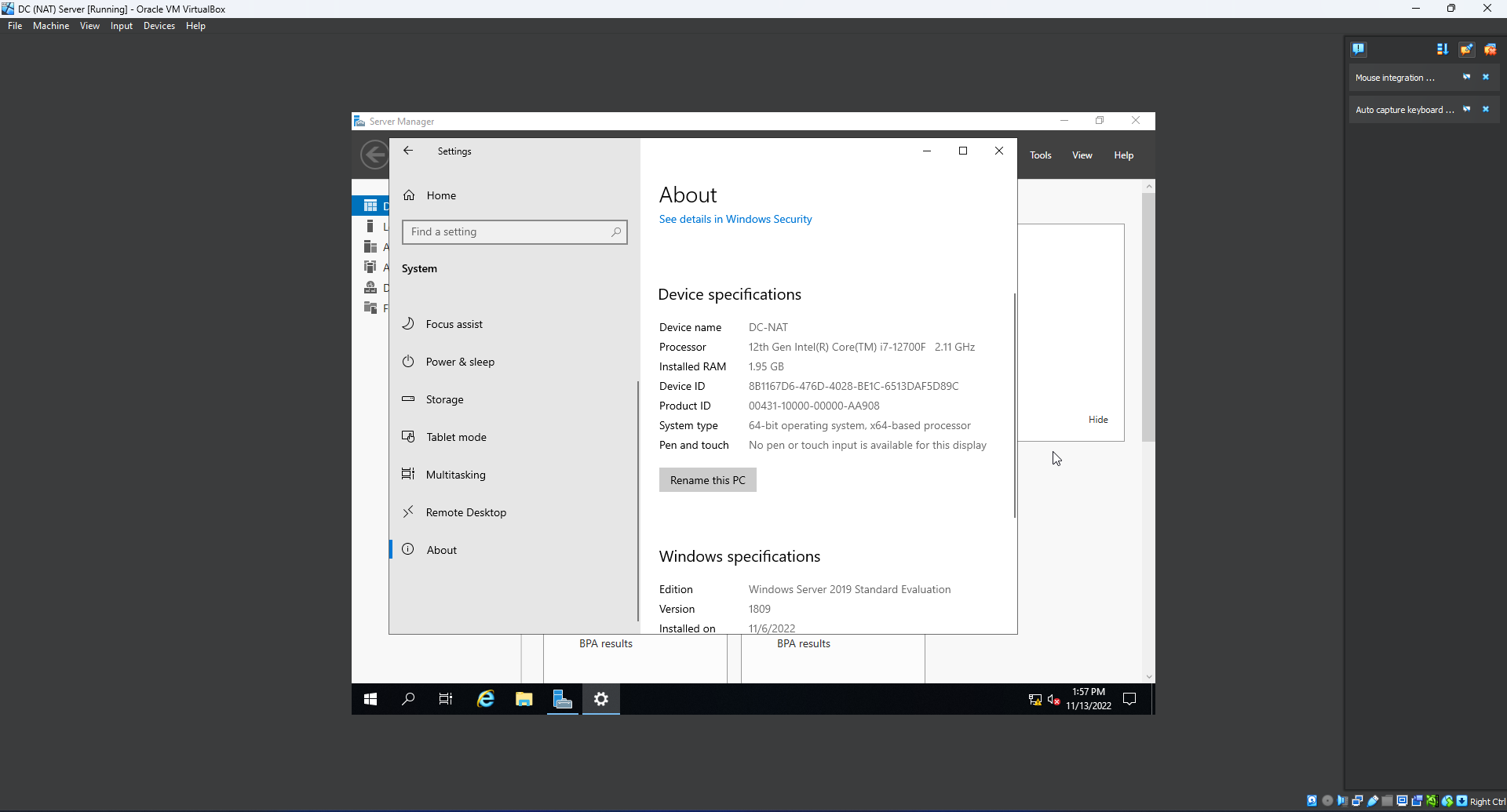Open the Windows Start menu
Viewport: 1507px width, 812px height.
point(370,699)
